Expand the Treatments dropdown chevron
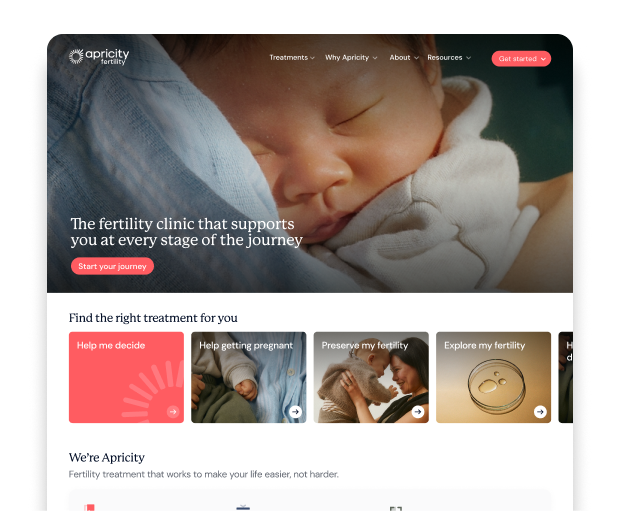The width and height of the screenshot is (620, 511). [312, 58]
